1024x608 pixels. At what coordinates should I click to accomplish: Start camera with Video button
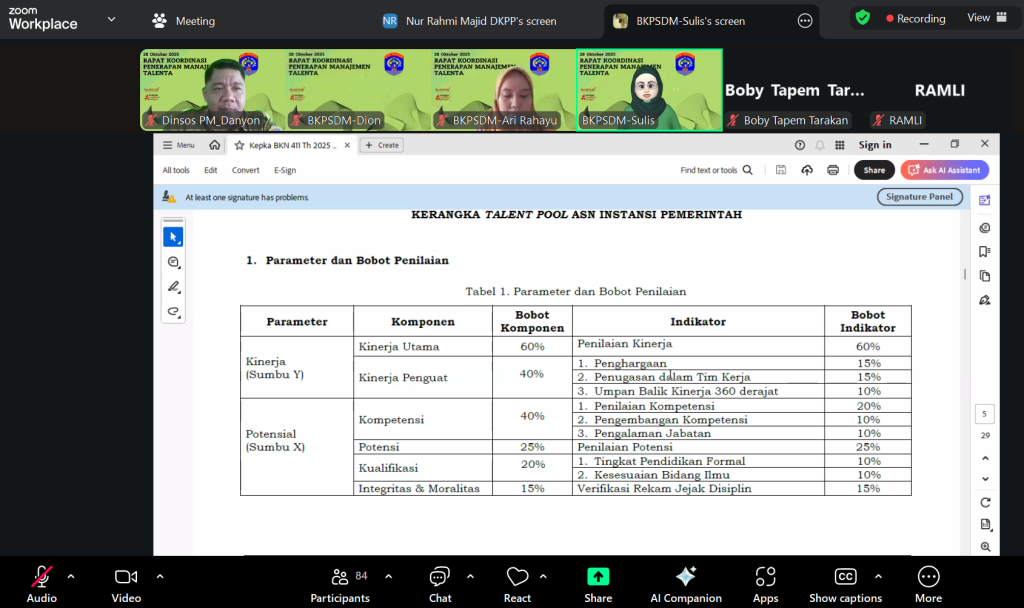[126, 580]
